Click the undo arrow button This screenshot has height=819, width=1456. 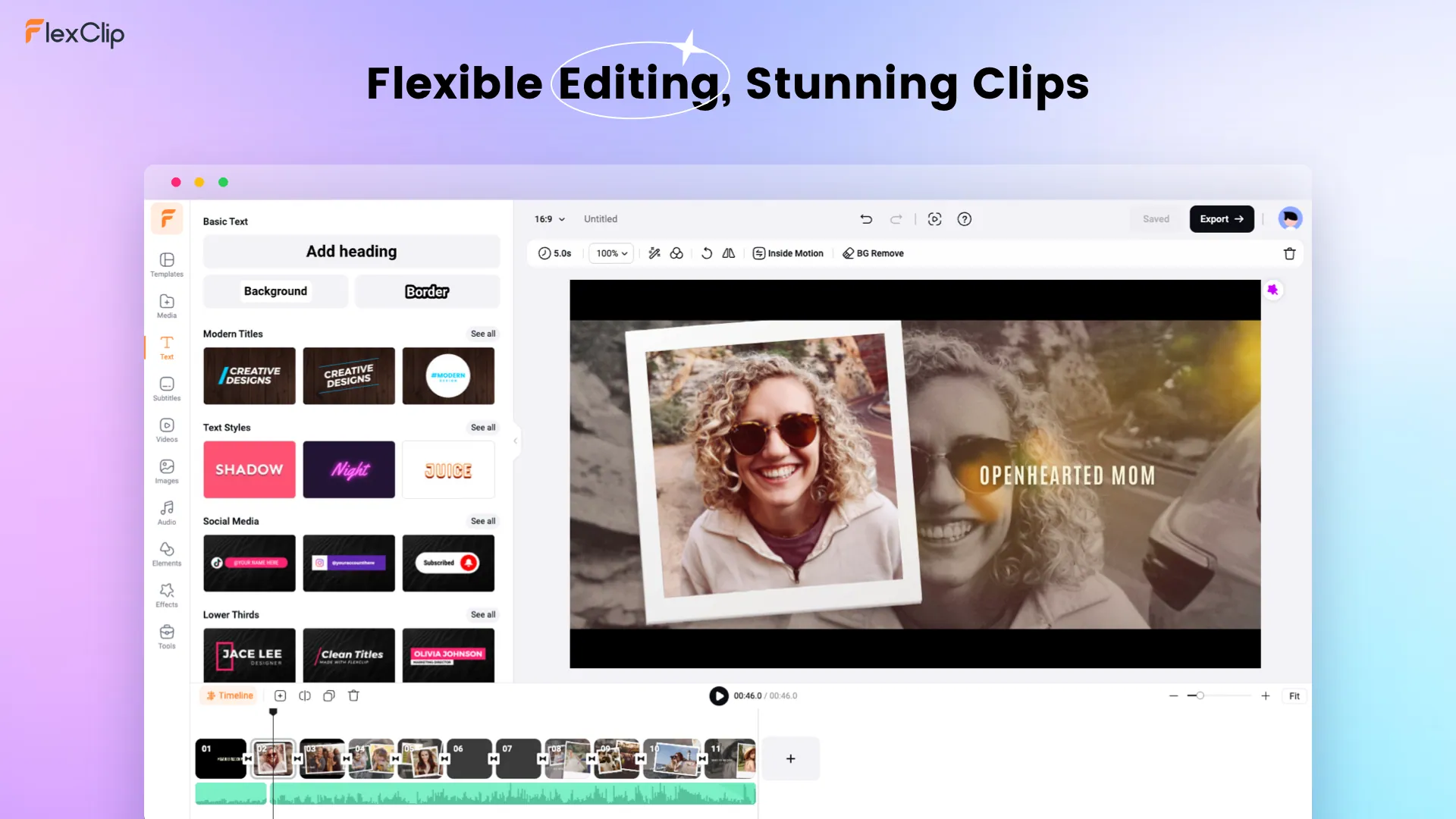coord(865,218)
